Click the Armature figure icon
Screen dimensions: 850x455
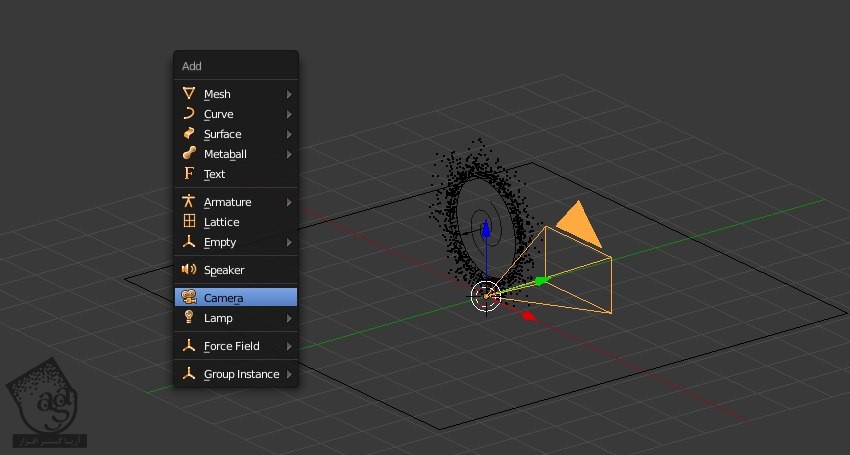pos(189,201)
